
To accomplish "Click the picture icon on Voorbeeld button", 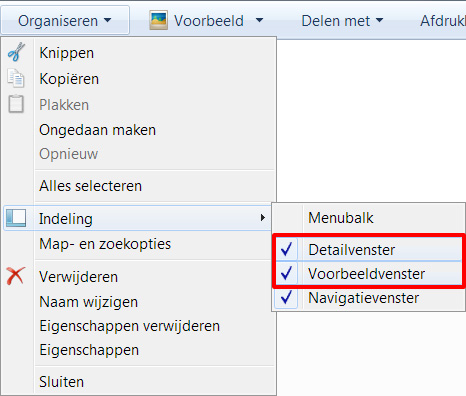I will (x=158, y=20).
